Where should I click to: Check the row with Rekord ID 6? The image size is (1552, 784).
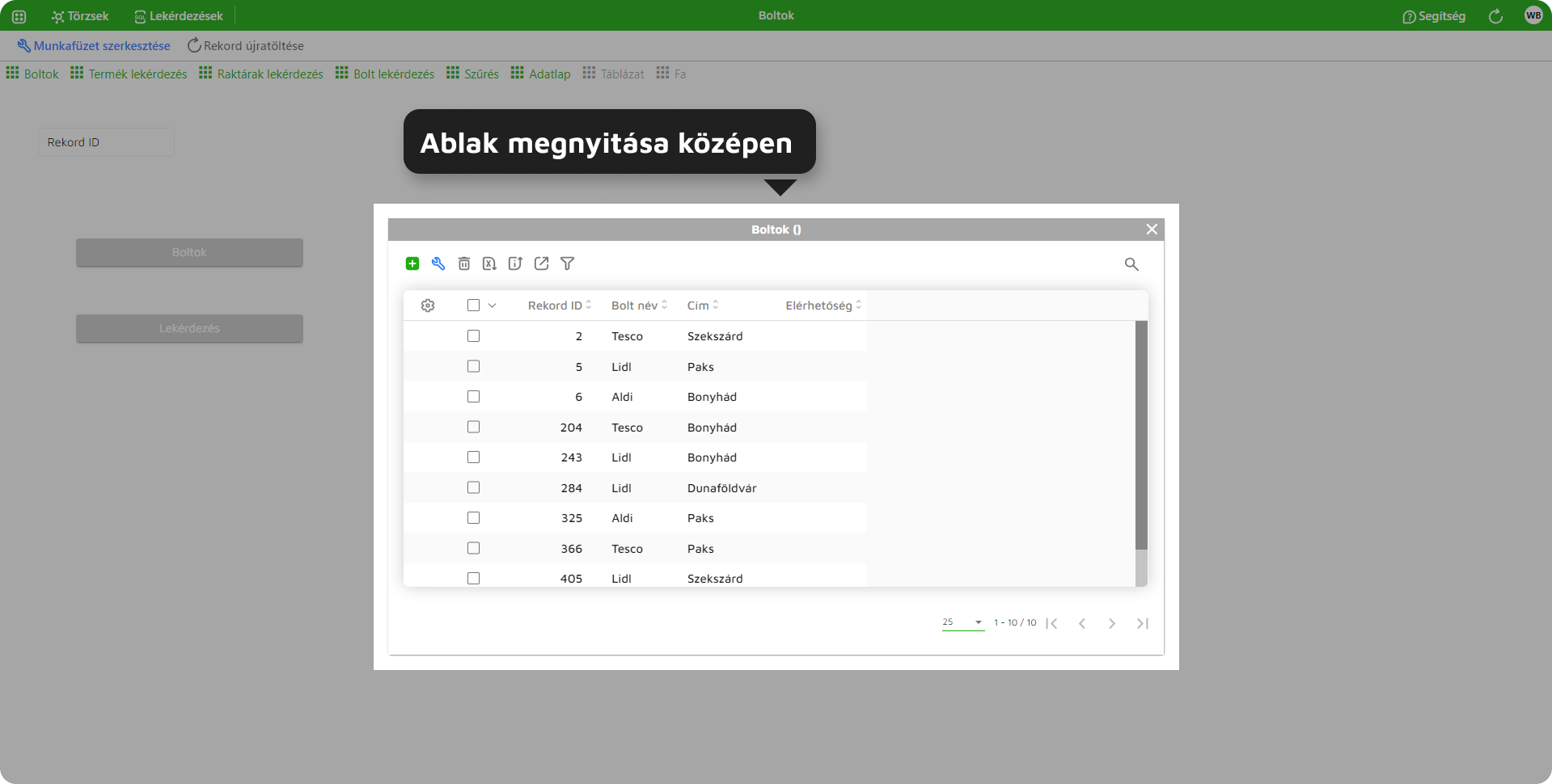point(474,397)
